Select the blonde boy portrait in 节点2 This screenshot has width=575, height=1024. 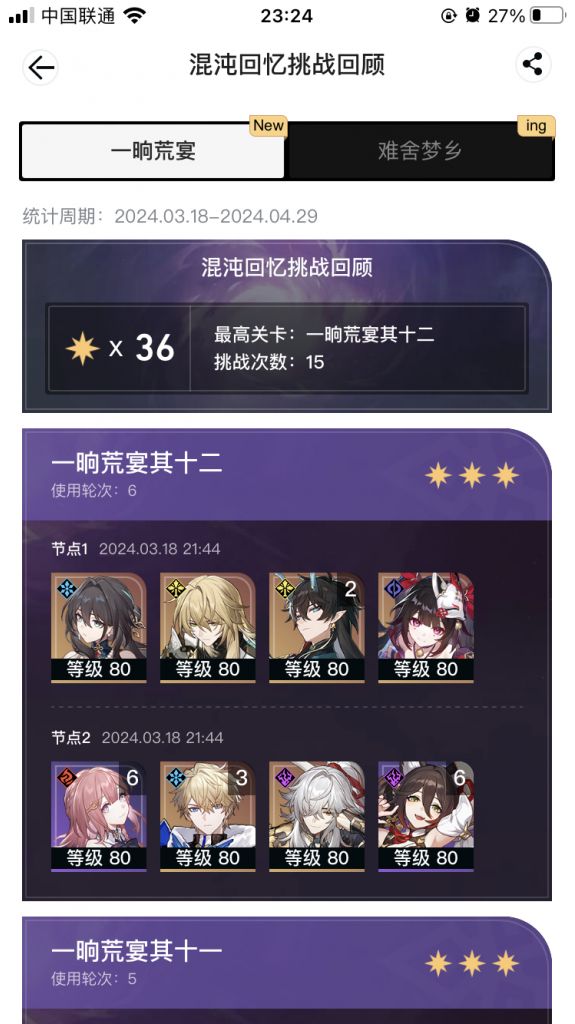[x=208, y=816]
